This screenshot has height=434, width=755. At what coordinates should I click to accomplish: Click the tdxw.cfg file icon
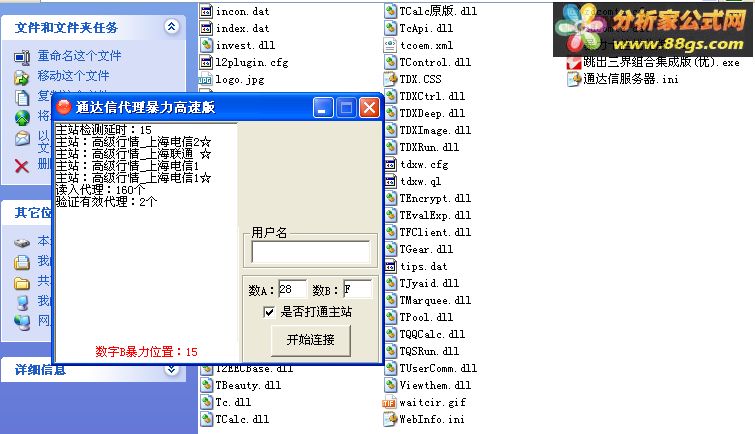[x=391, y=164]
